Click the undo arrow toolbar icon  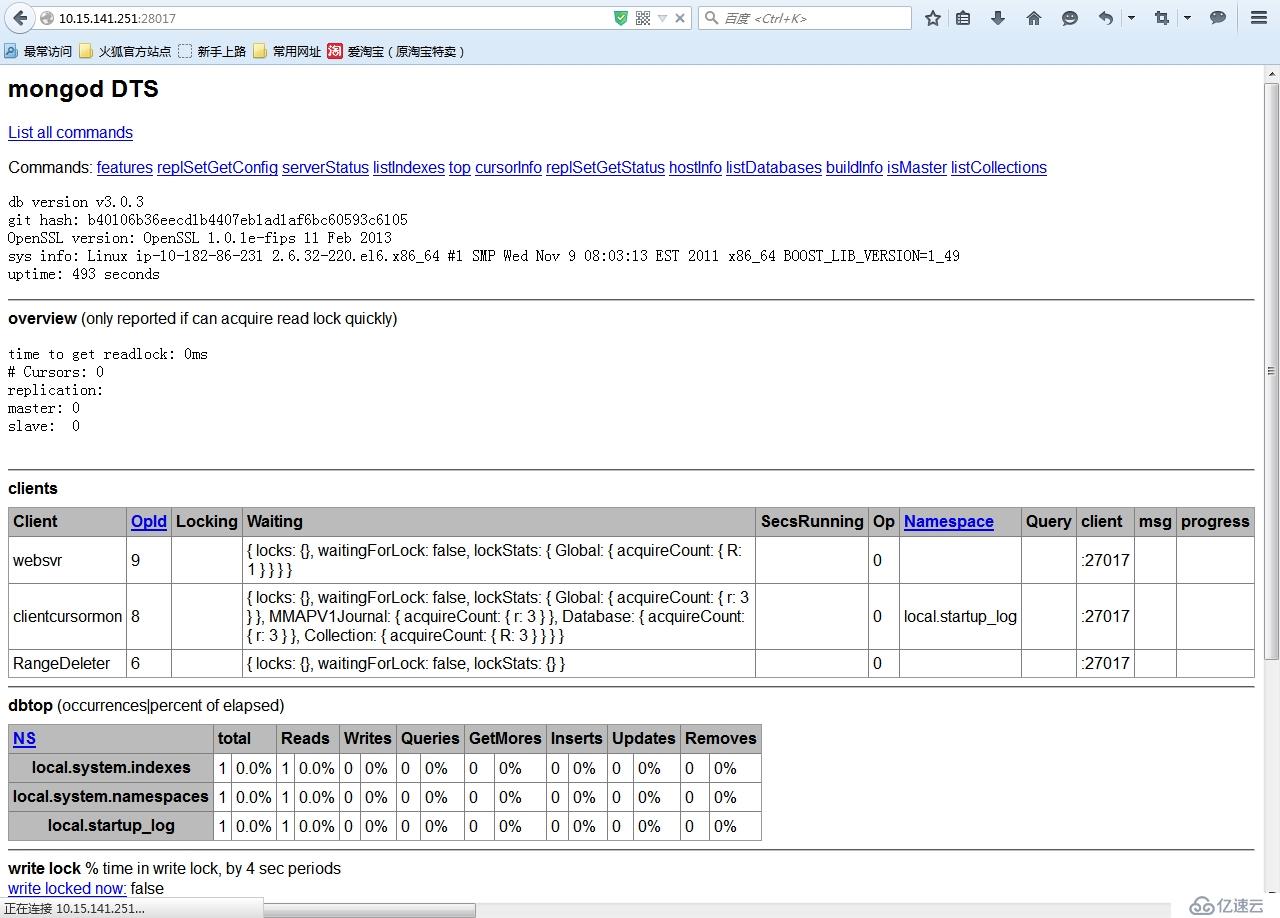click(1105, 18)
